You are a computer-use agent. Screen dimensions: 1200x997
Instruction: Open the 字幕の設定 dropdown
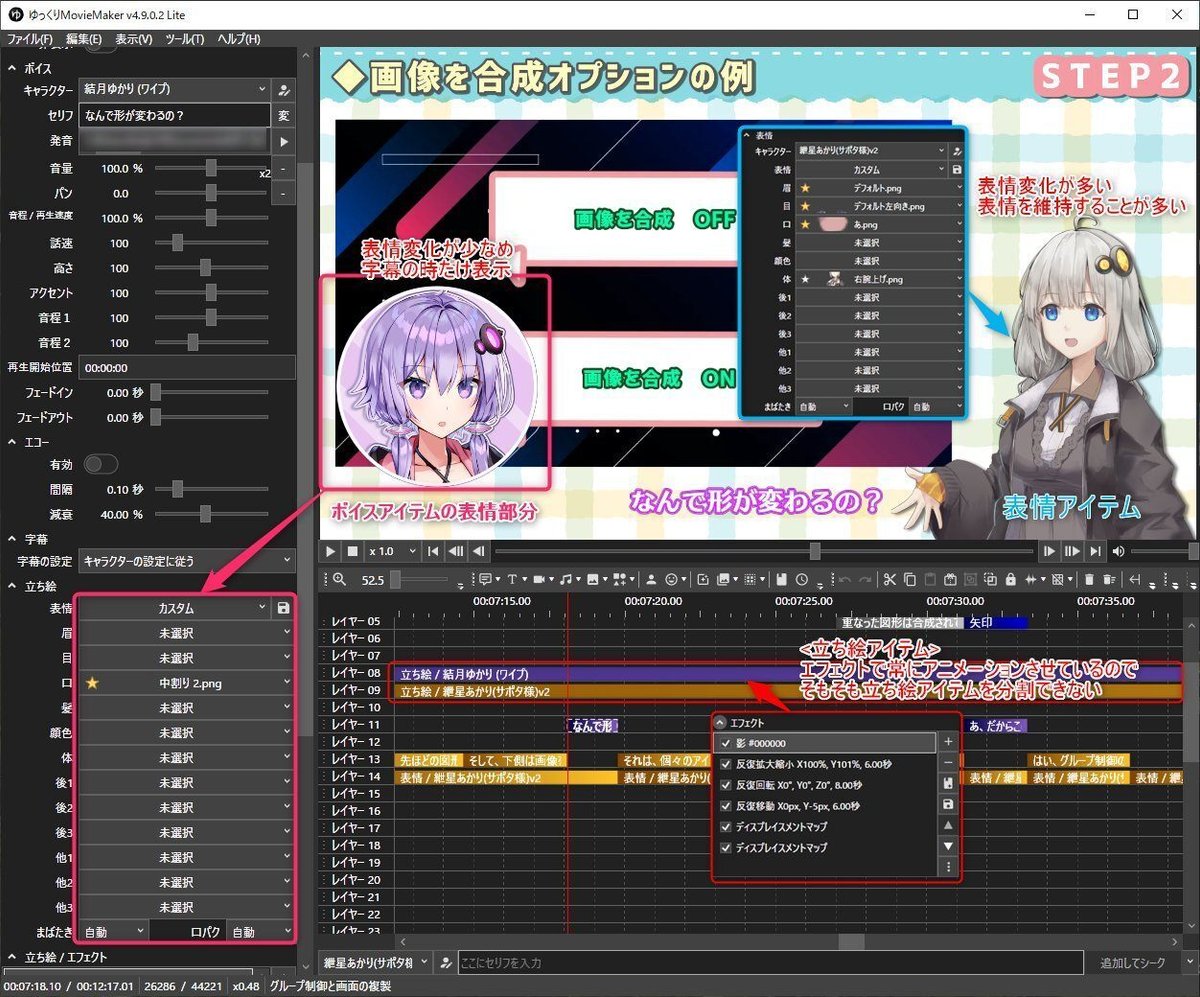click(188, 562)
